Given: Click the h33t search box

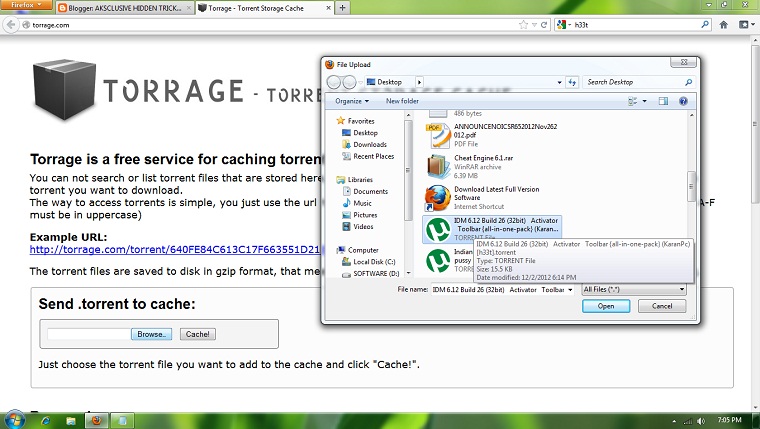Looking at the screenshot, I should click(x=636, y=25).
